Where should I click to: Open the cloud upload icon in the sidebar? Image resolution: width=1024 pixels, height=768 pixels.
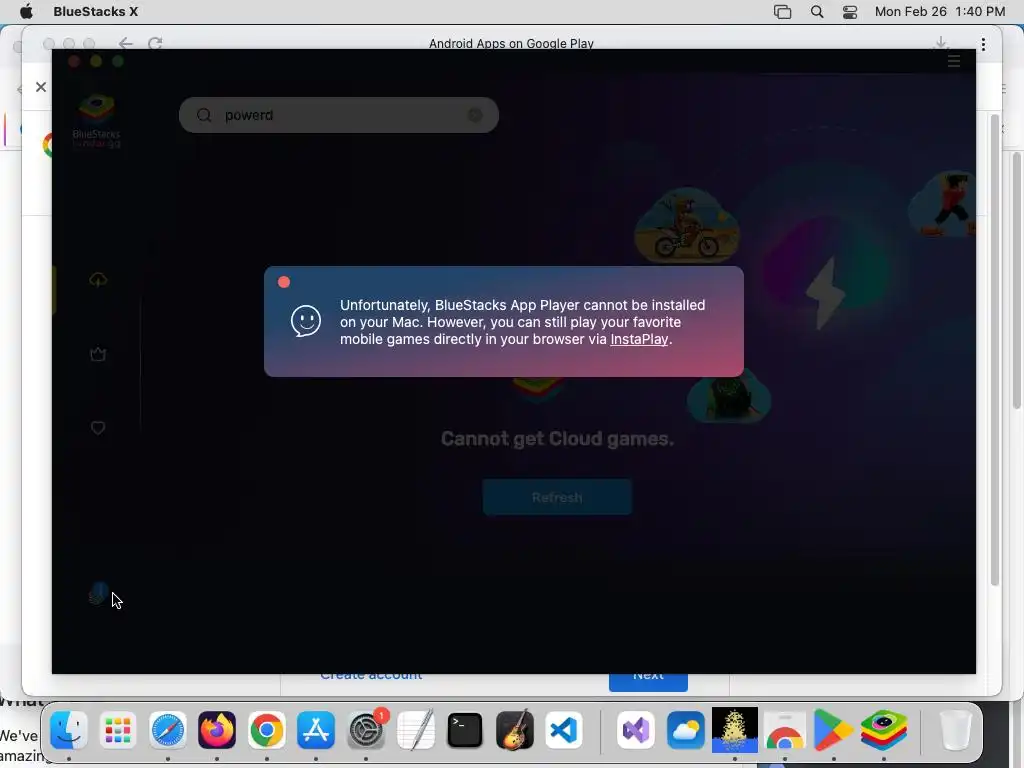(x=98, y=280)
